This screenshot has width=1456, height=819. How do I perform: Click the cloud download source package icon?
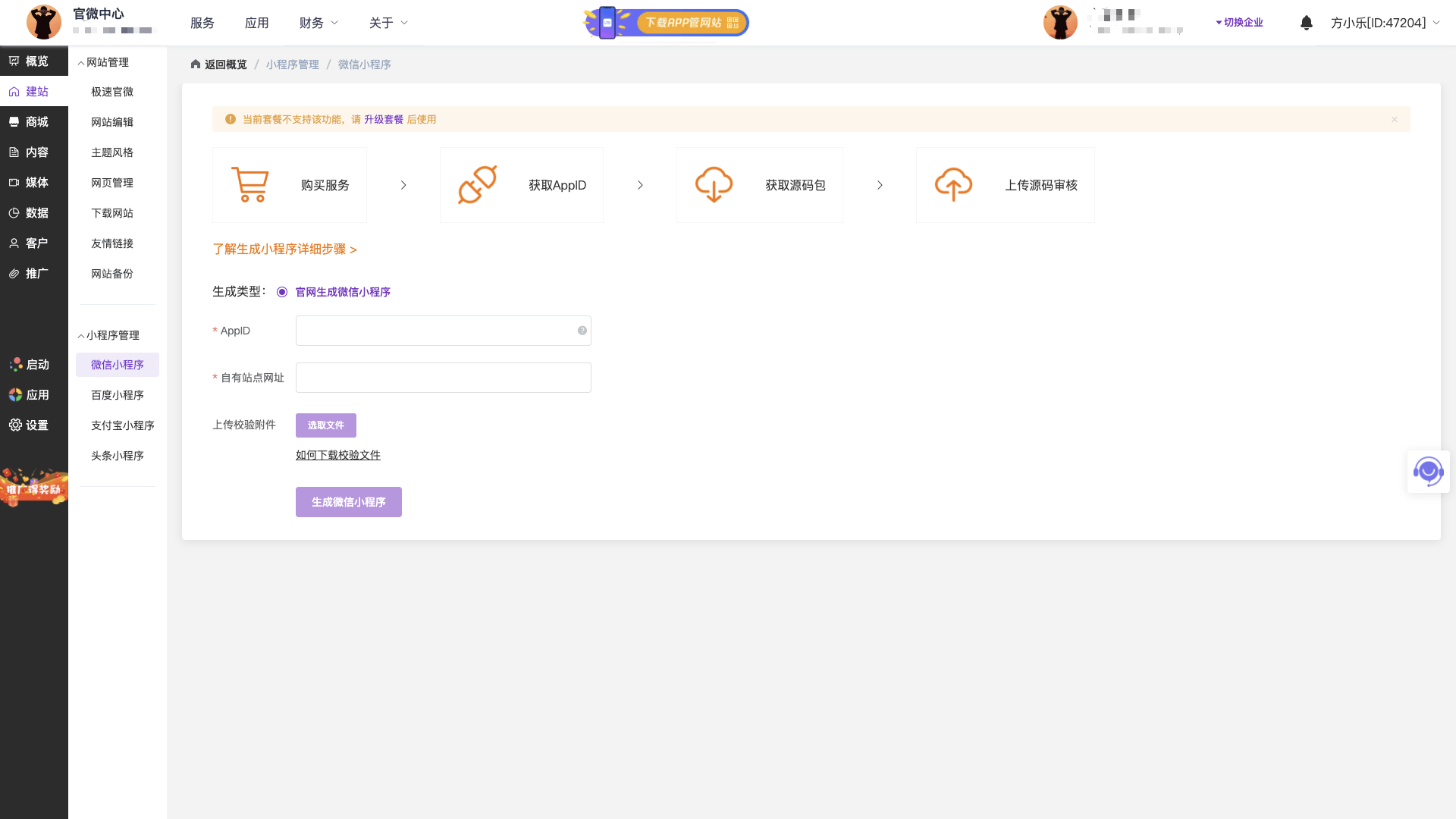pyautogui.click(x=714, y=184)
